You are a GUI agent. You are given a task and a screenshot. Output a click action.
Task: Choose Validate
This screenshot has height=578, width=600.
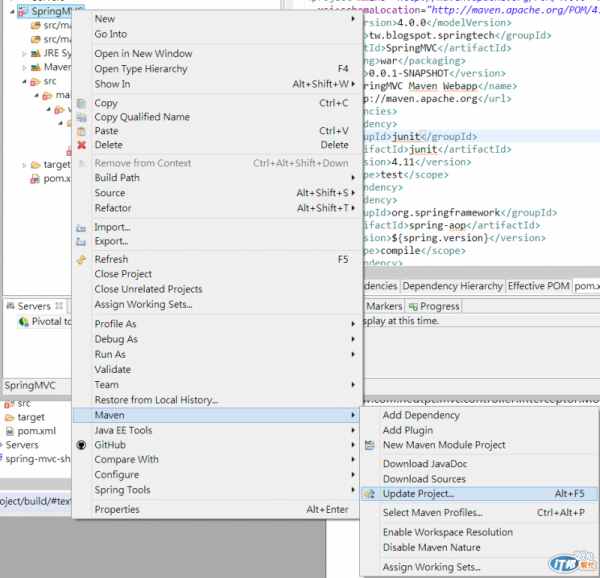pyautogui.click(x=215, y=370)
